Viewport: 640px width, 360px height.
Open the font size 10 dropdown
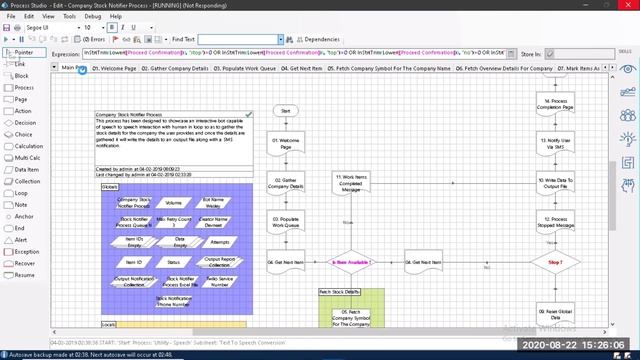click(x=103, y=28)
